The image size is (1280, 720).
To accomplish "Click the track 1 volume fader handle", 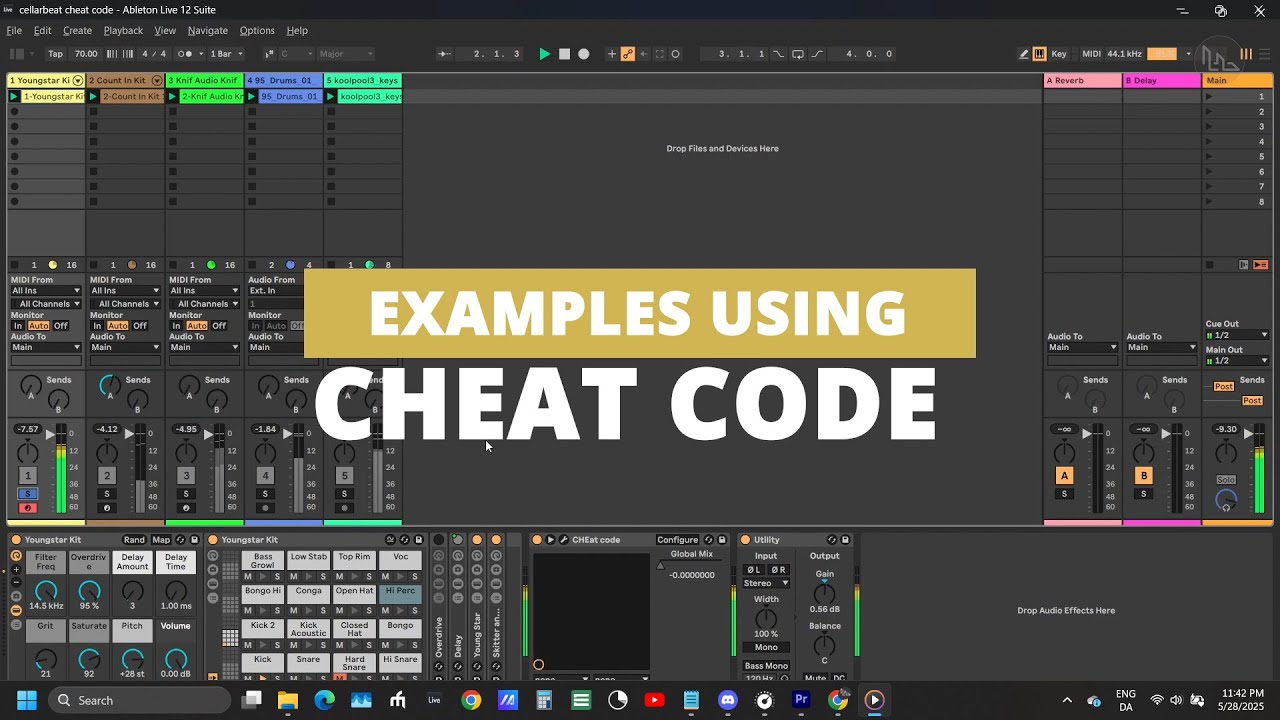I will point(52,434).
